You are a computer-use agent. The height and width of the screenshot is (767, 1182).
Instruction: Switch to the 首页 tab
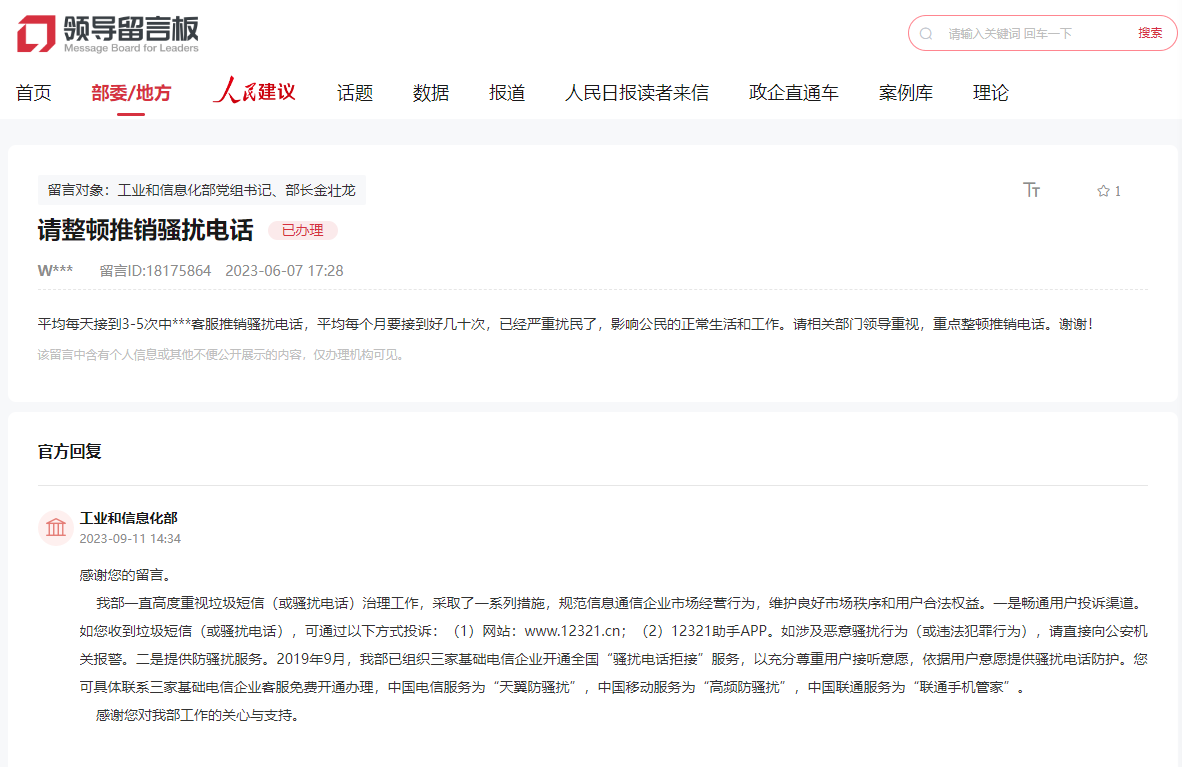tap(33, 92)
